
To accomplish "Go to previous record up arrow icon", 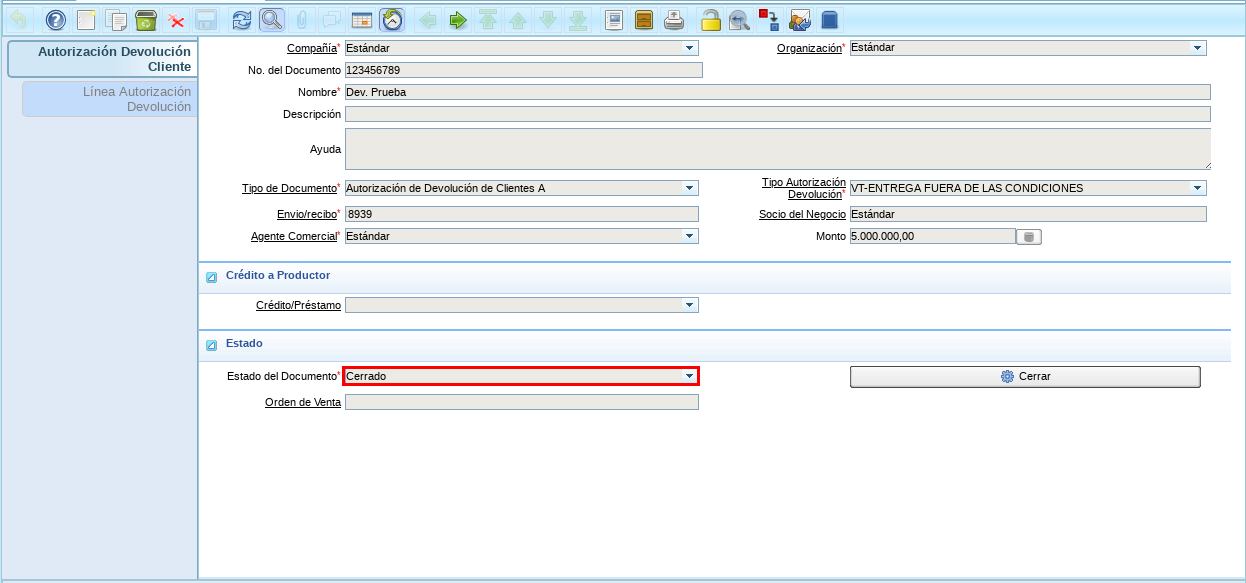I will (518, 20).
